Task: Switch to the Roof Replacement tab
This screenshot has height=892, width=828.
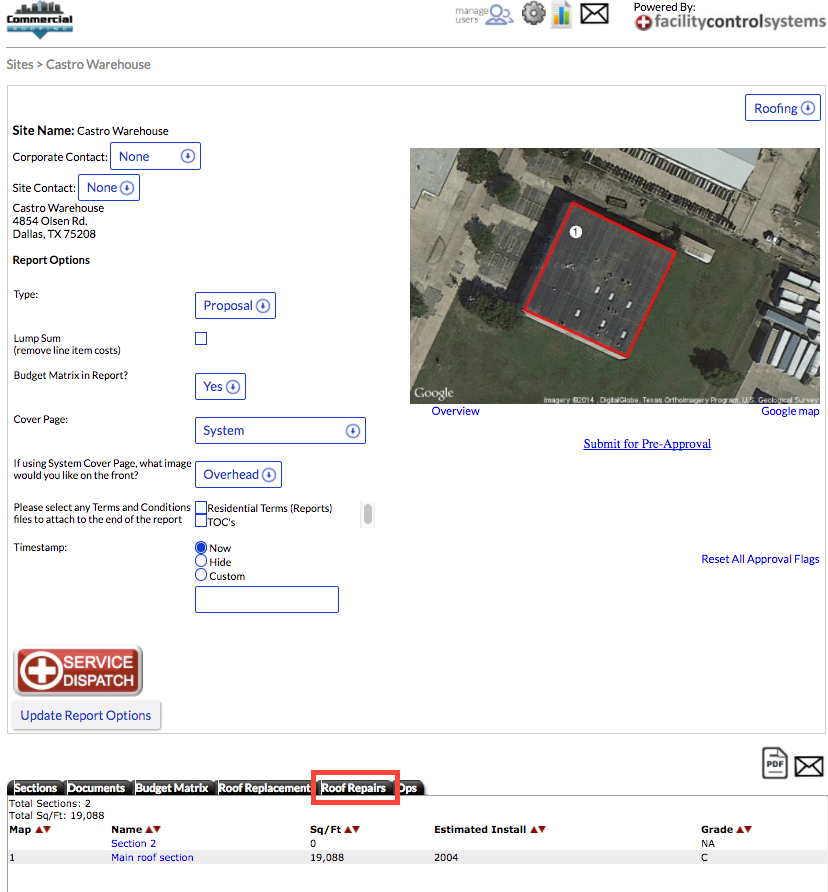Action: click(x=264, y=788)
